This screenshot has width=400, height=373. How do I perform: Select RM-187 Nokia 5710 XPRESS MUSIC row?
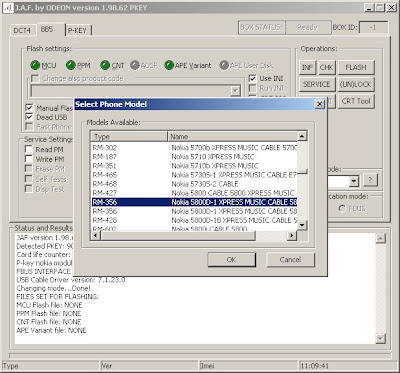point(194,157)
